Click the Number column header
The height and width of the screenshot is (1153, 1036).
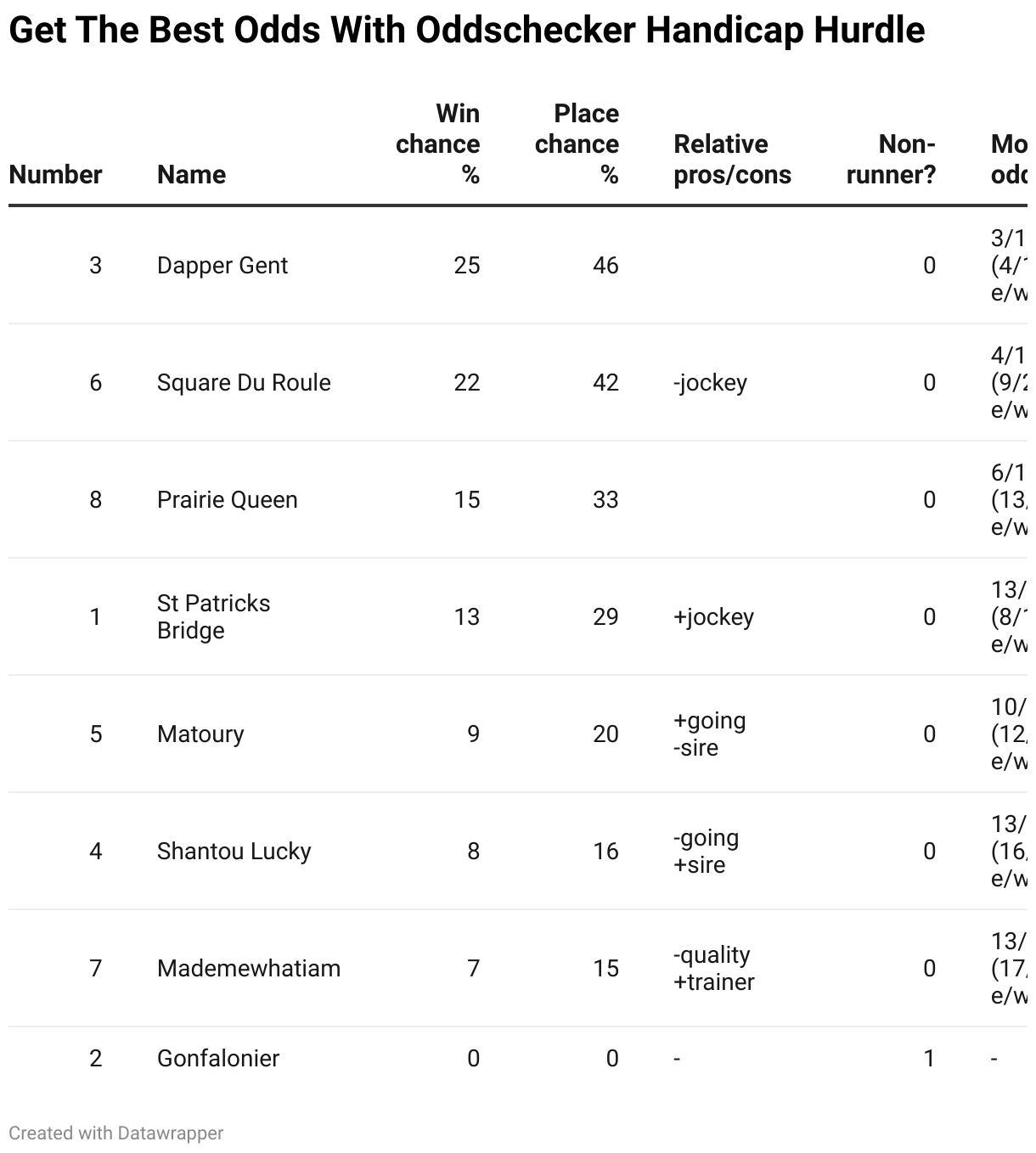point(55,175)
